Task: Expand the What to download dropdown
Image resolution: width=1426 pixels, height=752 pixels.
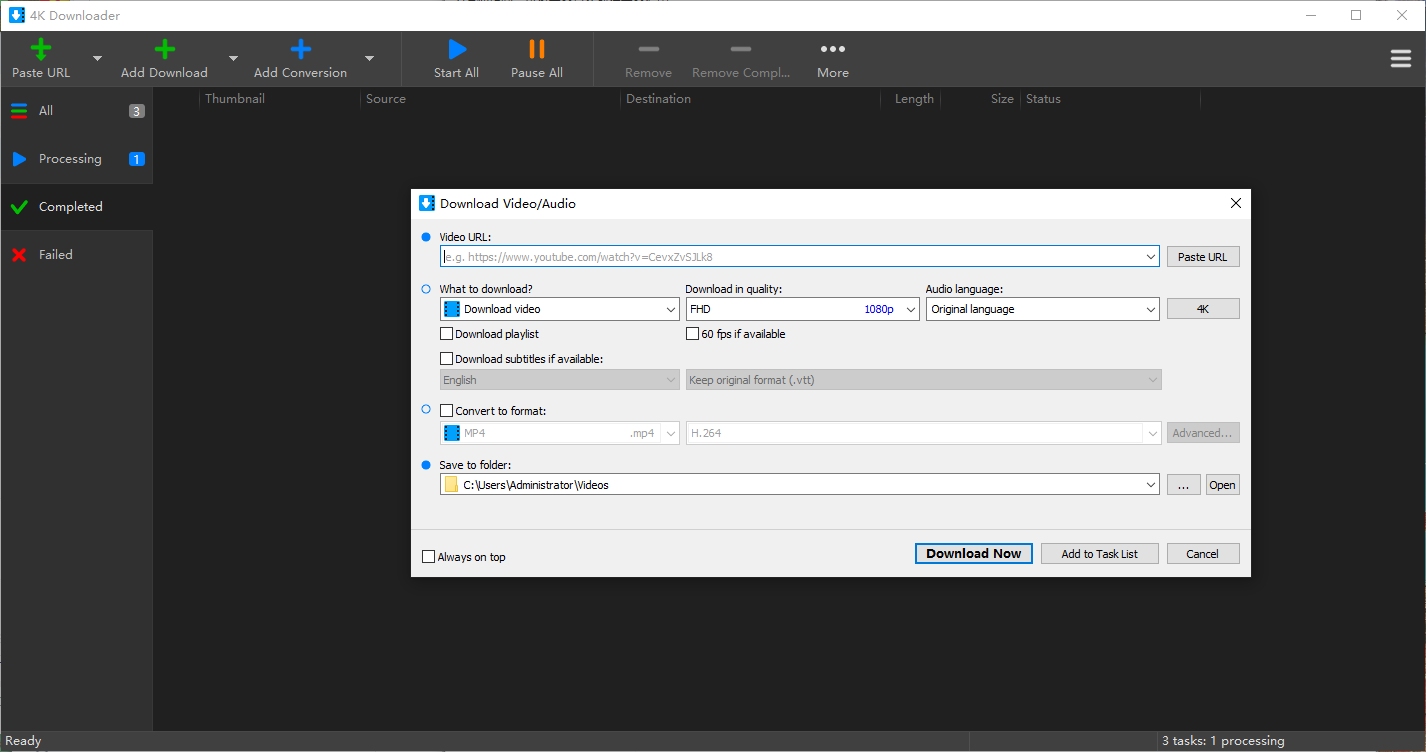Action: coord(670,310)
